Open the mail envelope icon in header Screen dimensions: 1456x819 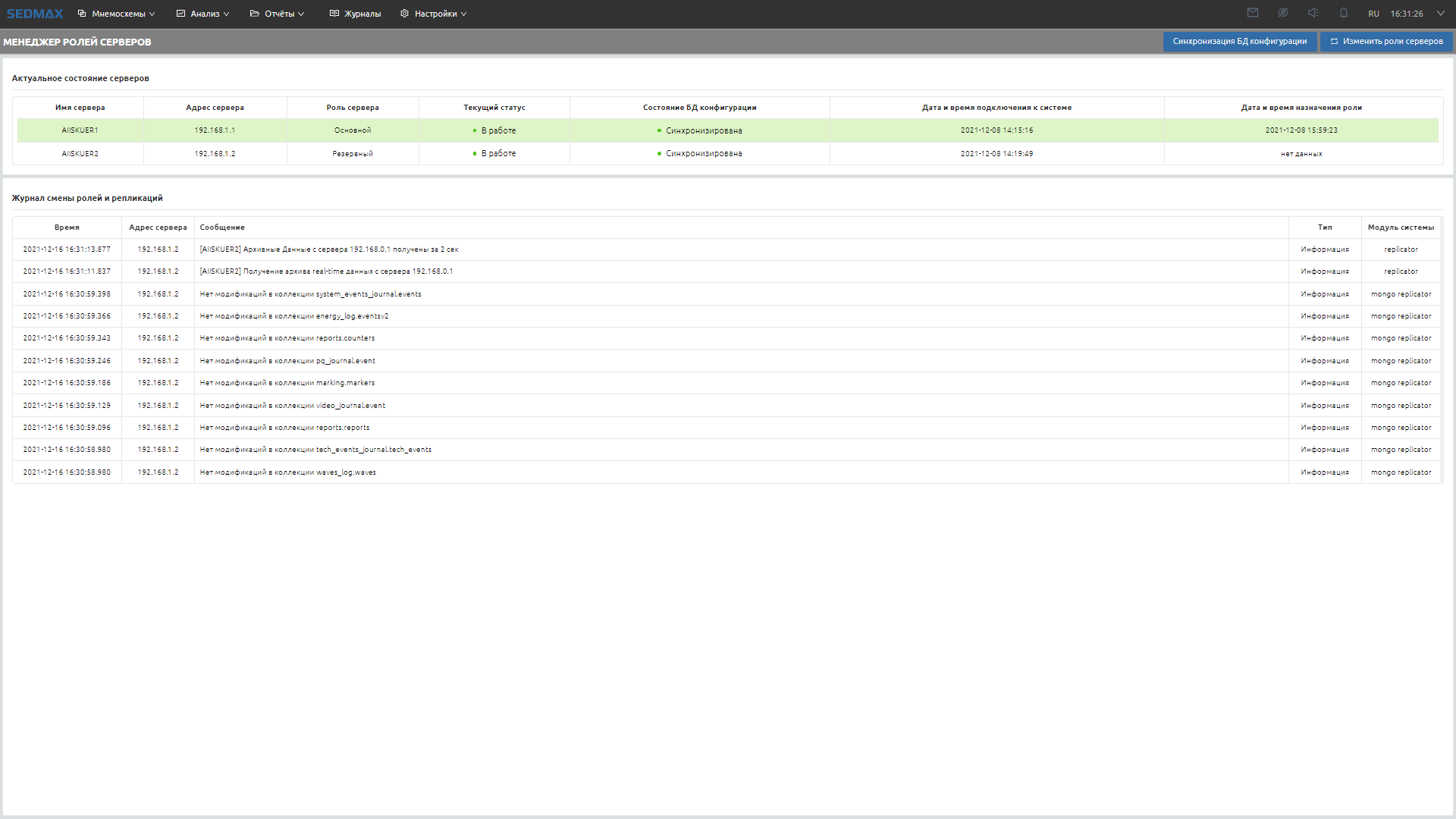coord(1253,13)
